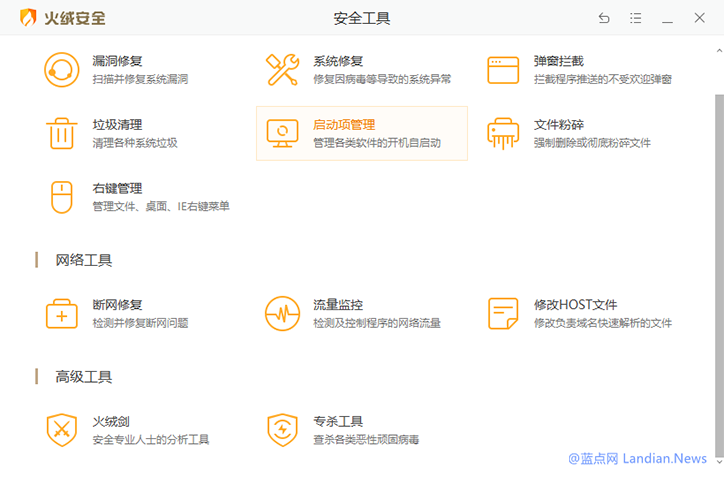Click the 火绒安全 logo in header
Image resolution: width=724 pixels, height=477 pixels.
(x=63, y=18)
